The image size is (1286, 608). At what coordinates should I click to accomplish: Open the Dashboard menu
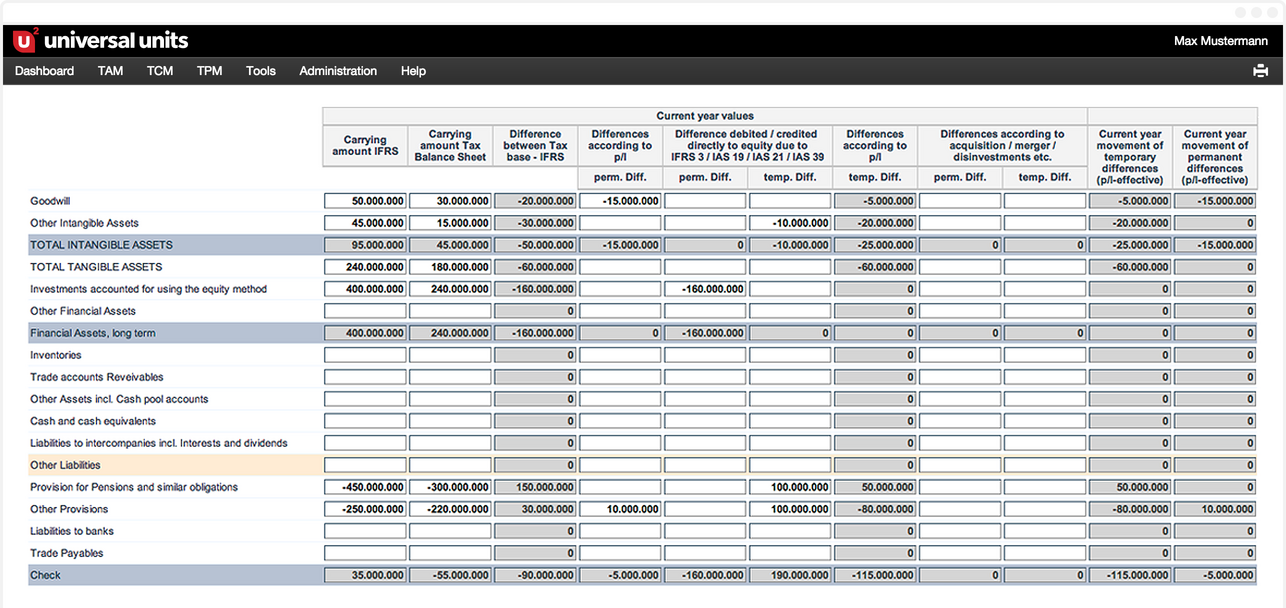click(x=45, y=71)
